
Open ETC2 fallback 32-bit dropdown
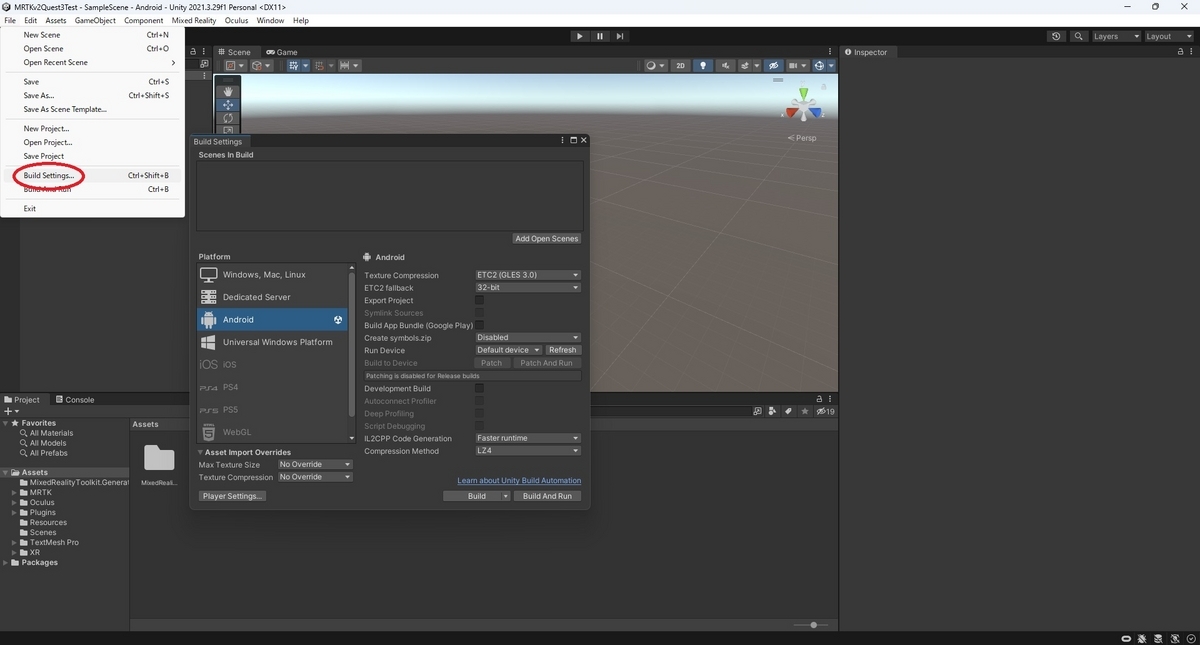(528, 287)
